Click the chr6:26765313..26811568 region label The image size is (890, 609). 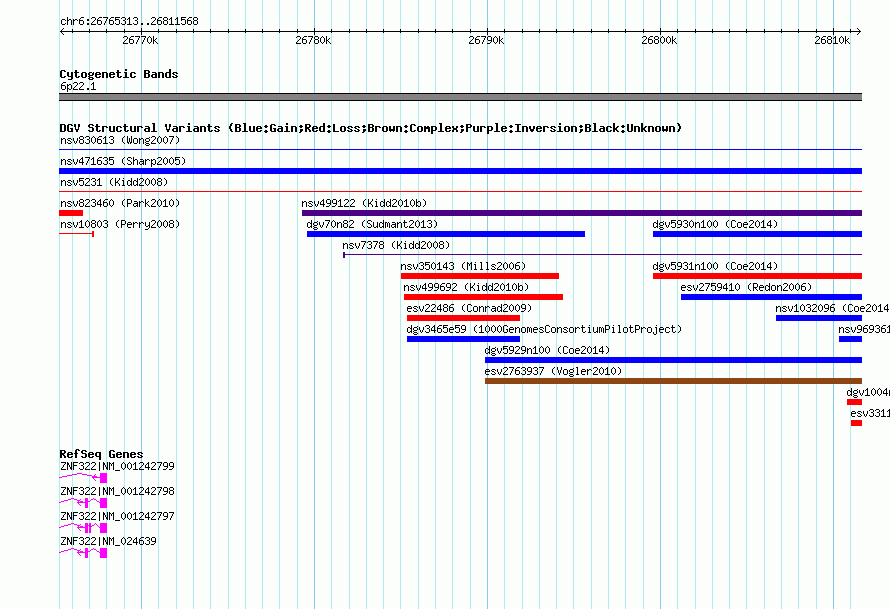129,21
